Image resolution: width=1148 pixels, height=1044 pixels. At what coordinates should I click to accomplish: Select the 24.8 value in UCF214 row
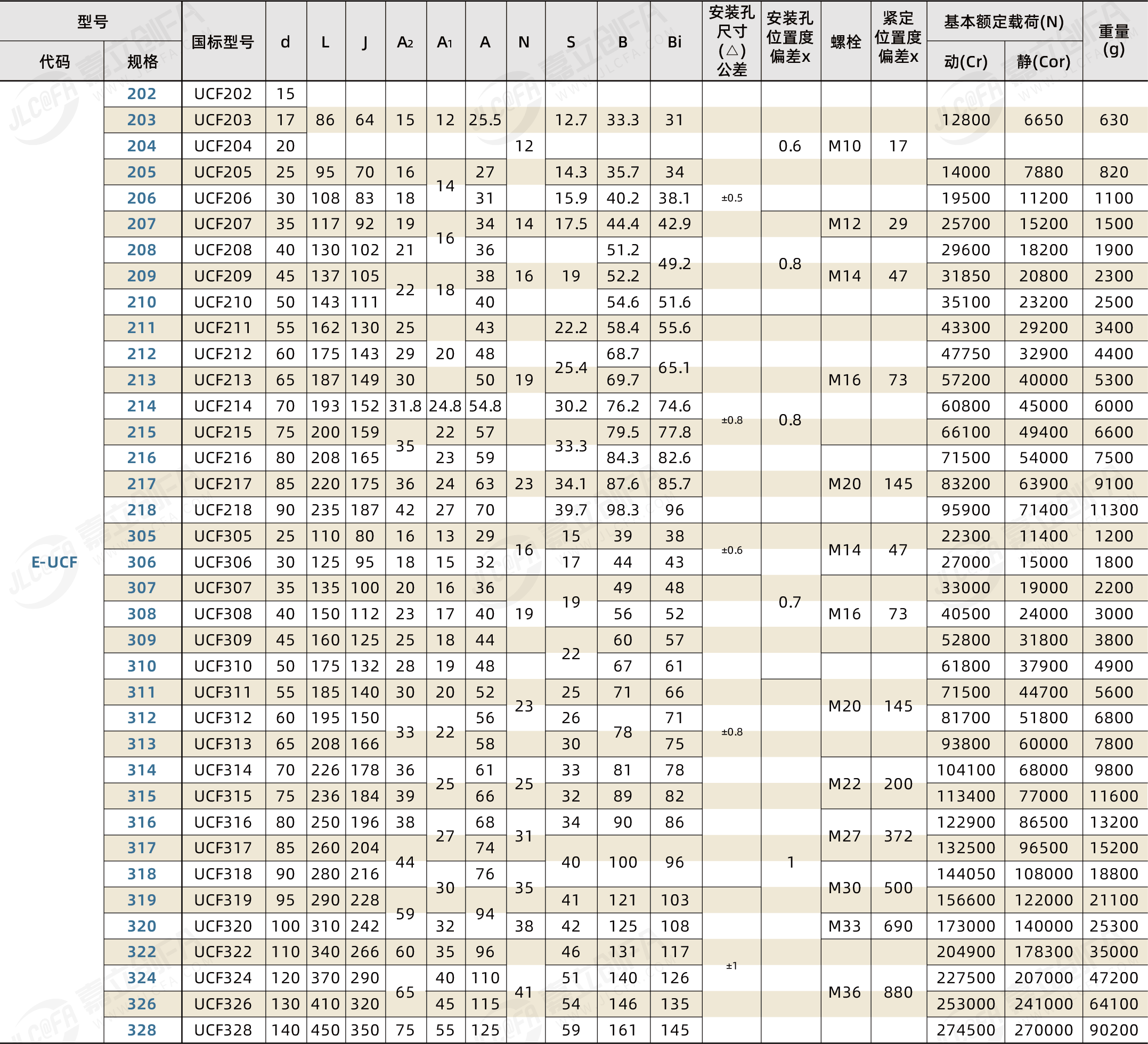coord(445,406)
